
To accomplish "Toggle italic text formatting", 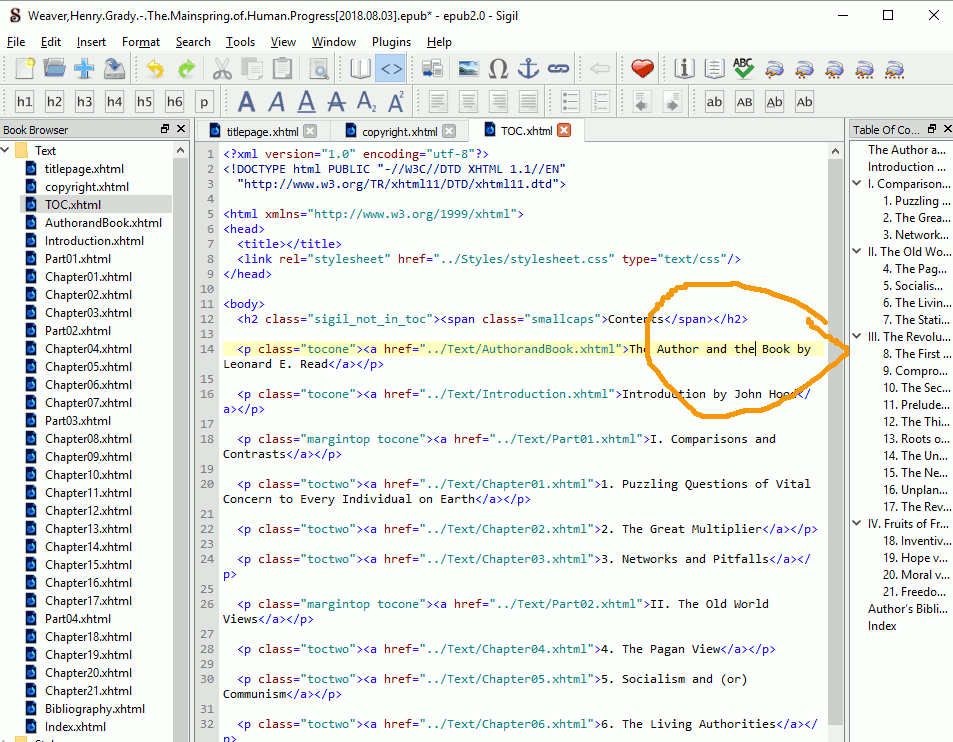I will (277, 102).
